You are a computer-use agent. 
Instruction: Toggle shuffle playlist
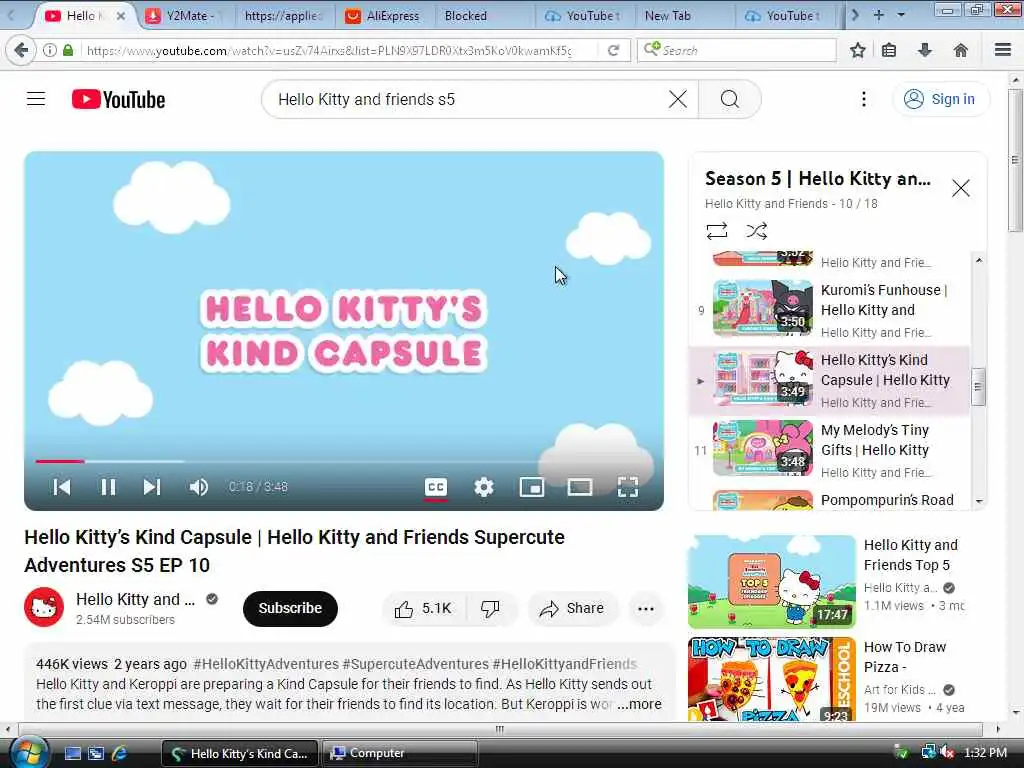(x=756, y=231)
